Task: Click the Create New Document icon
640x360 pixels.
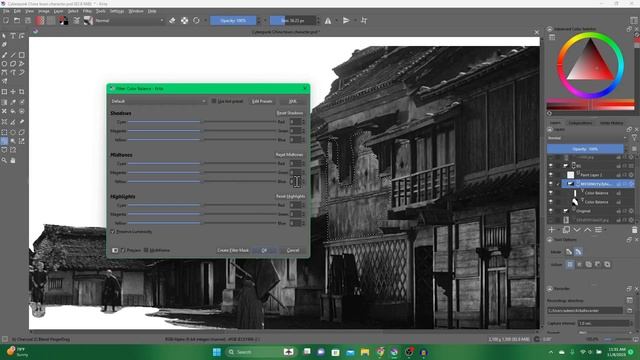Action: [6, 20]
